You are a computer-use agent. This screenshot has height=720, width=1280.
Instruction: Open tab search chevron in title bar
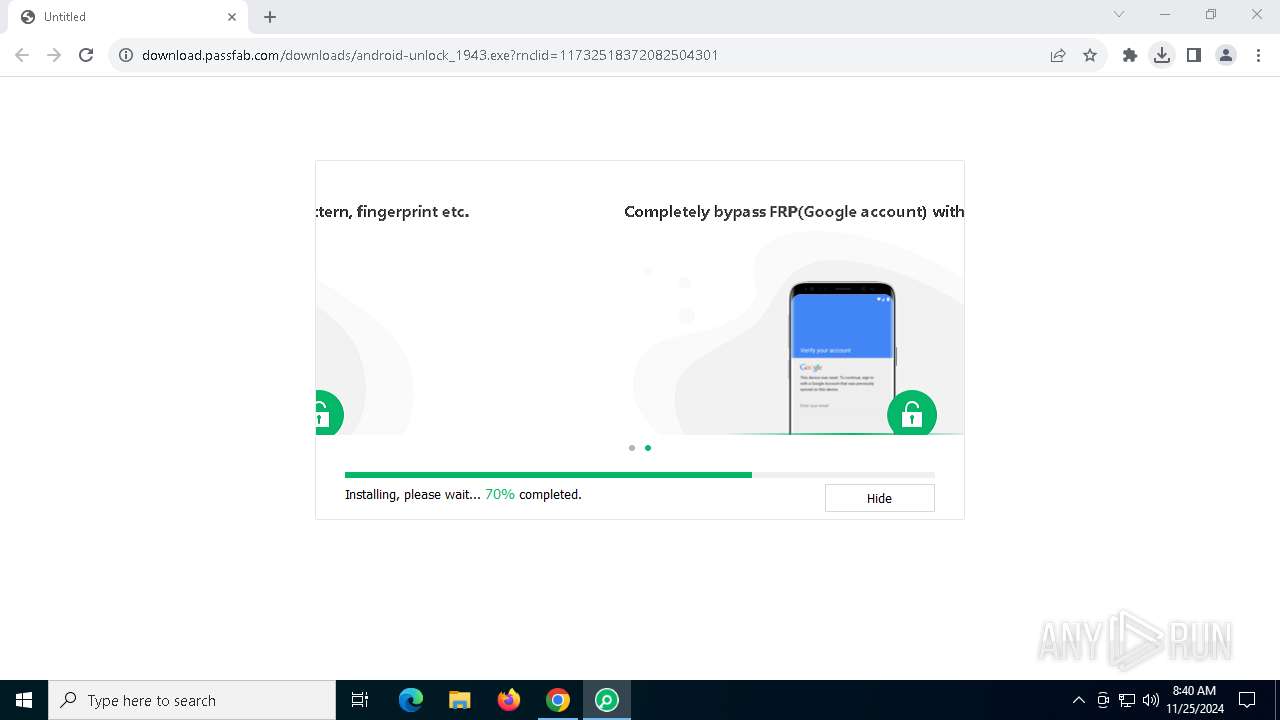(1119, 14)
